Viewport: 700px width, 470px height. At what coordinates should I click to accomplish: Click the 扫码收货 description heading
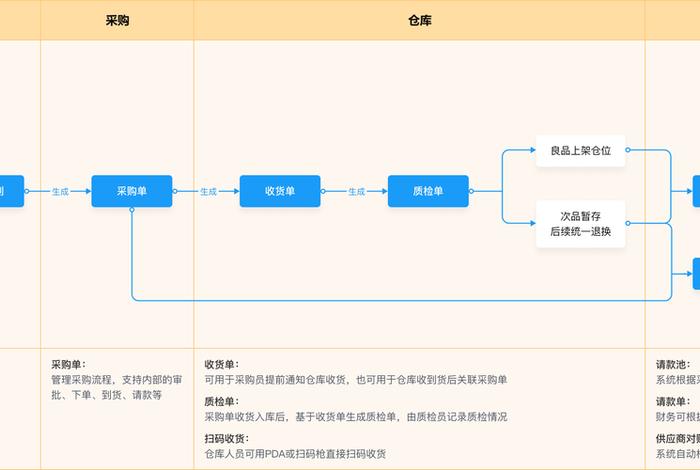[x=224, y=438]
